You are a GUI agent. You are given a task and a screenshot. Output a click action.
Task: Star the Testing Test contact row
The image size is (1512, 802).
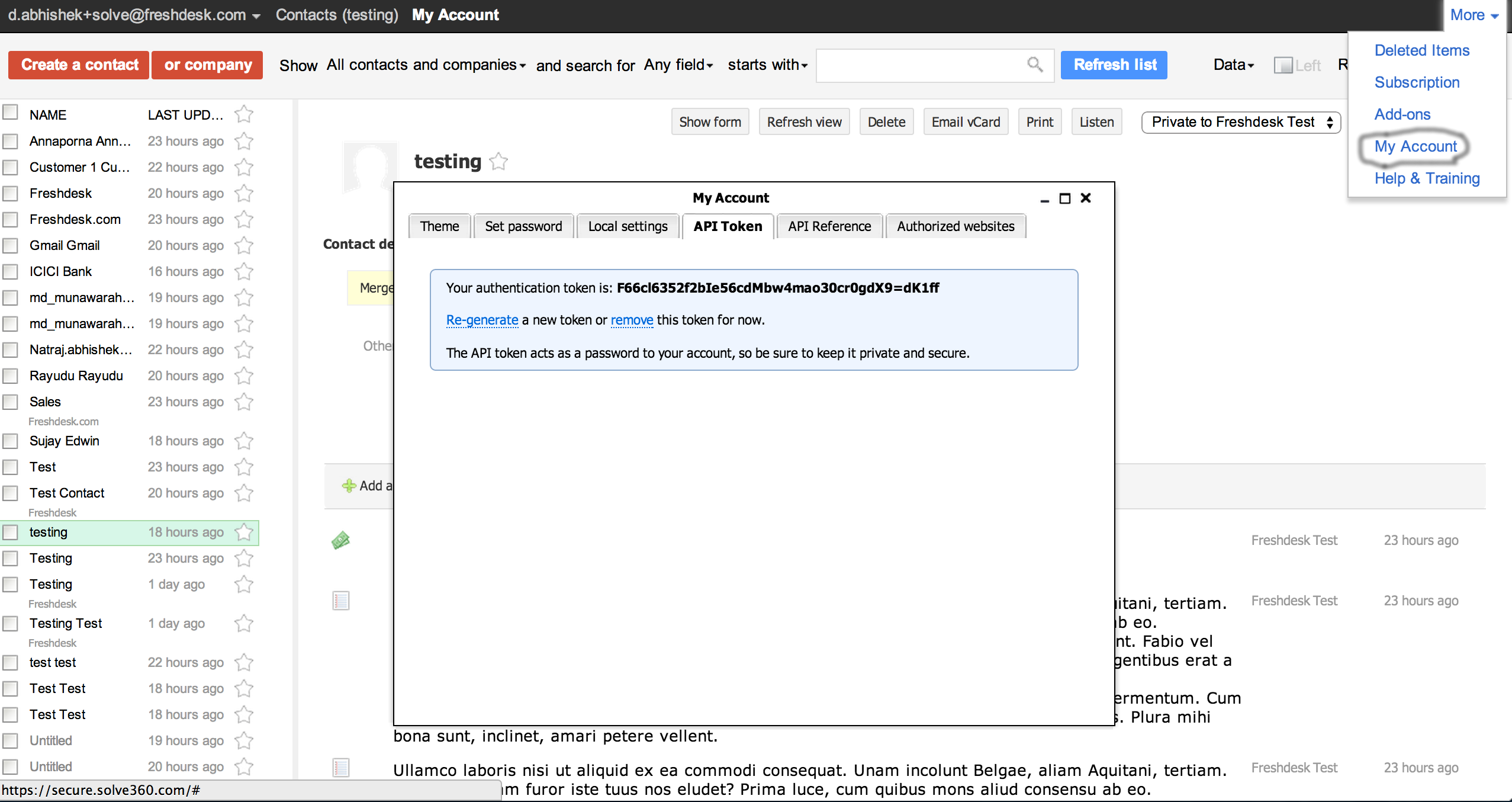tap(244, 623)
